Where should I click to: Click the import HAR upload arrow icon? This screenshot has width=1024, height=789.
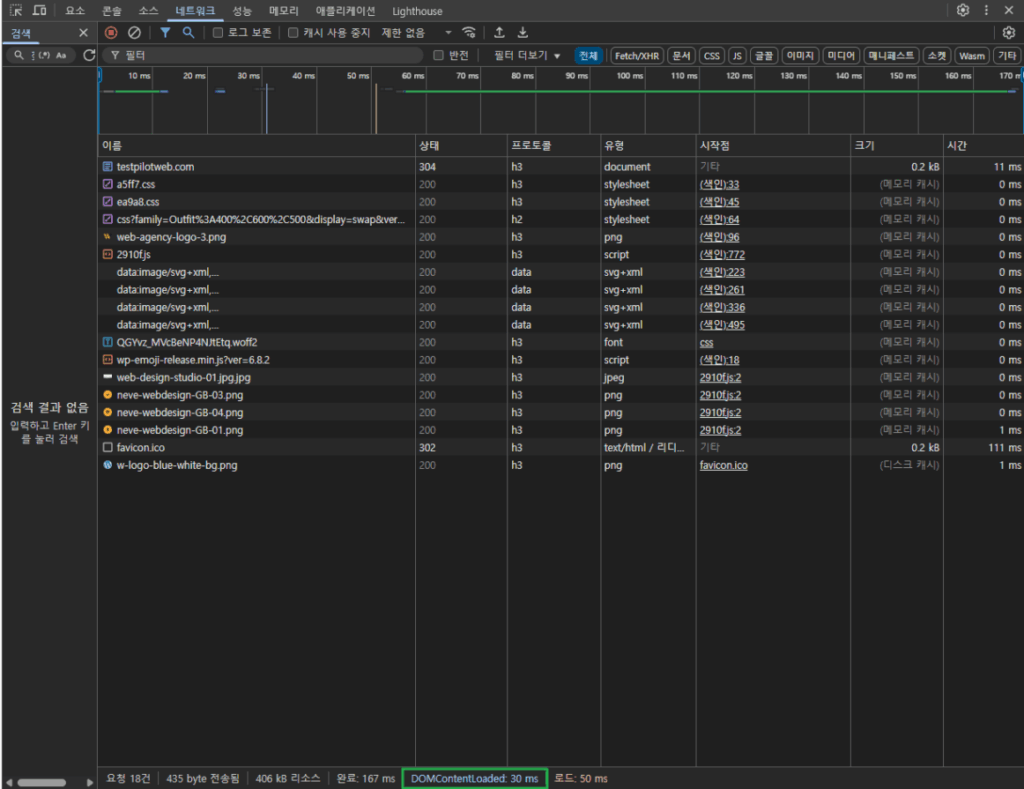(x=499, y=33)
